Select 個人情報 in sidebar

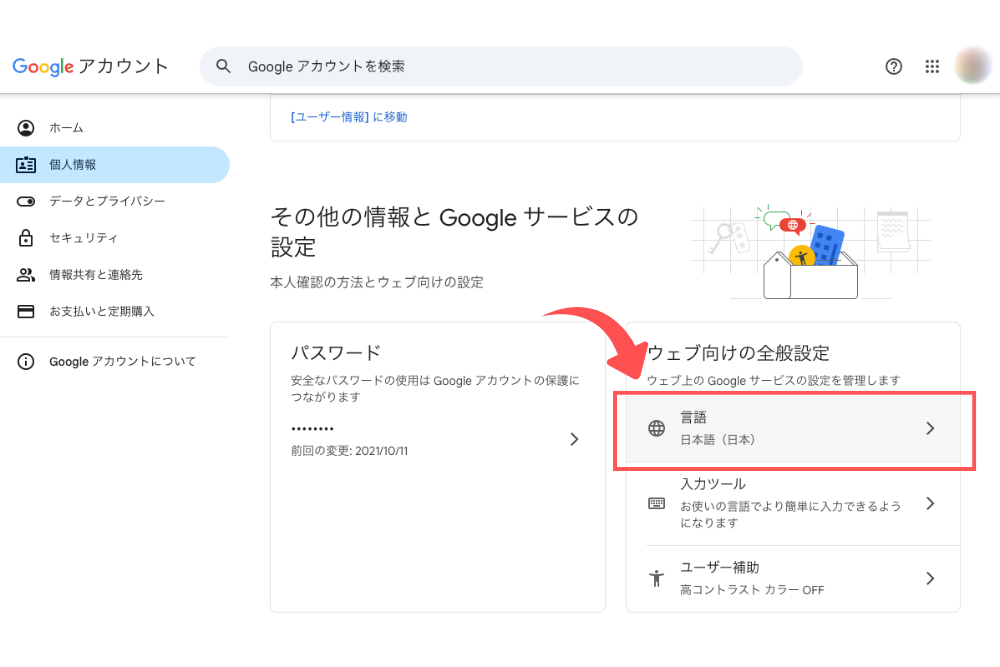coord(72,165)
